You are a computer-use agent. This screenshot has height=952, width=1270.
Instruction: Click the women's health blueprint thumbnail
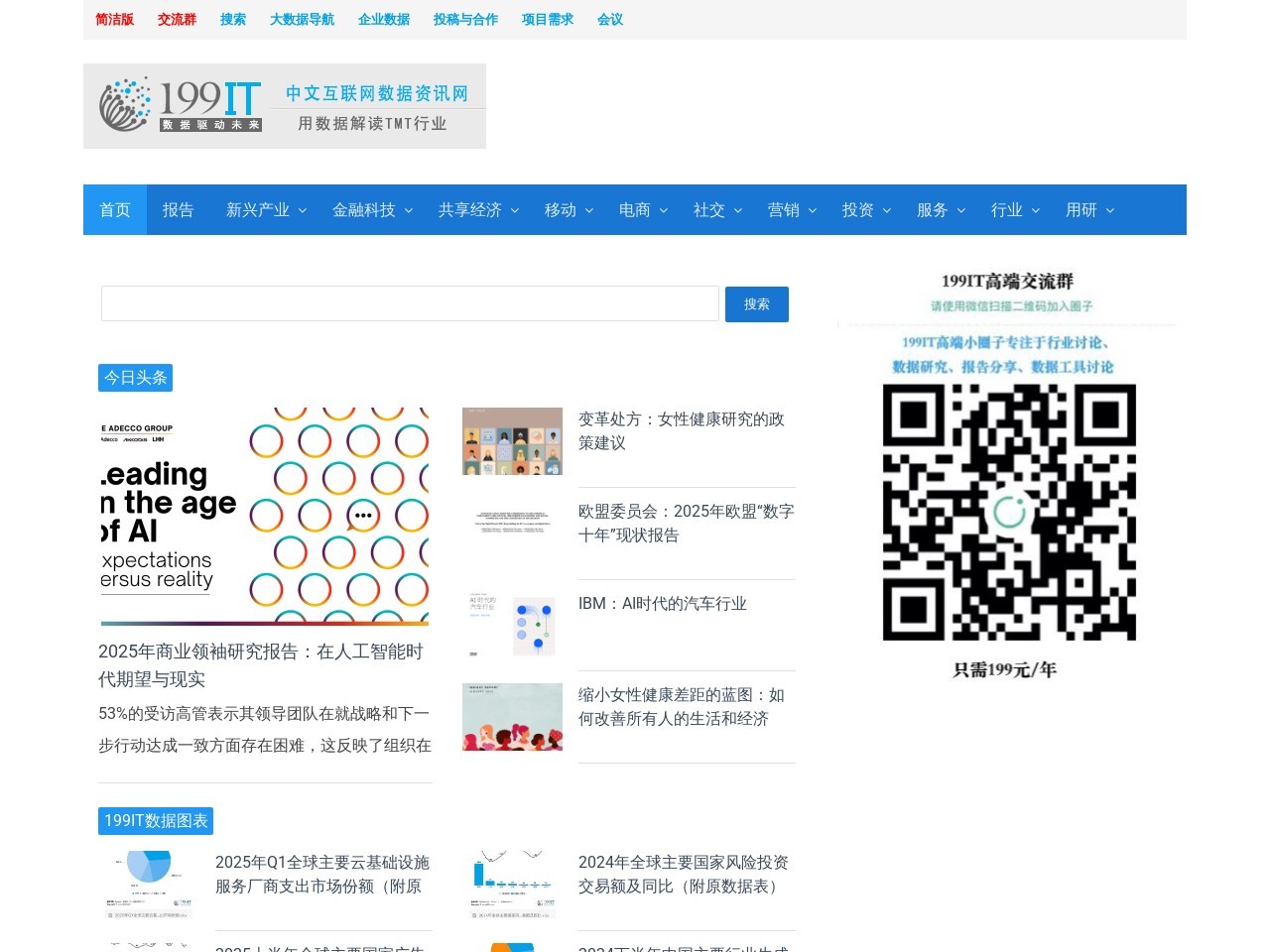[x=512, y=717]
